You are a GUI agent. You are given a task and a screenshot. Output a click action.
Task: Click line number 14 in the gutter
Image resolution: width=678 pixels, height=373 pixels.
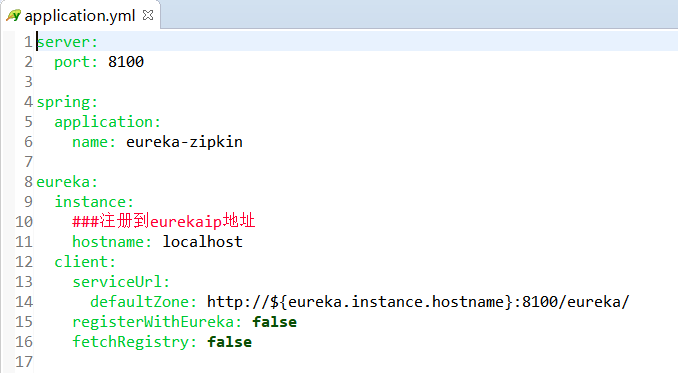[24, 302]
